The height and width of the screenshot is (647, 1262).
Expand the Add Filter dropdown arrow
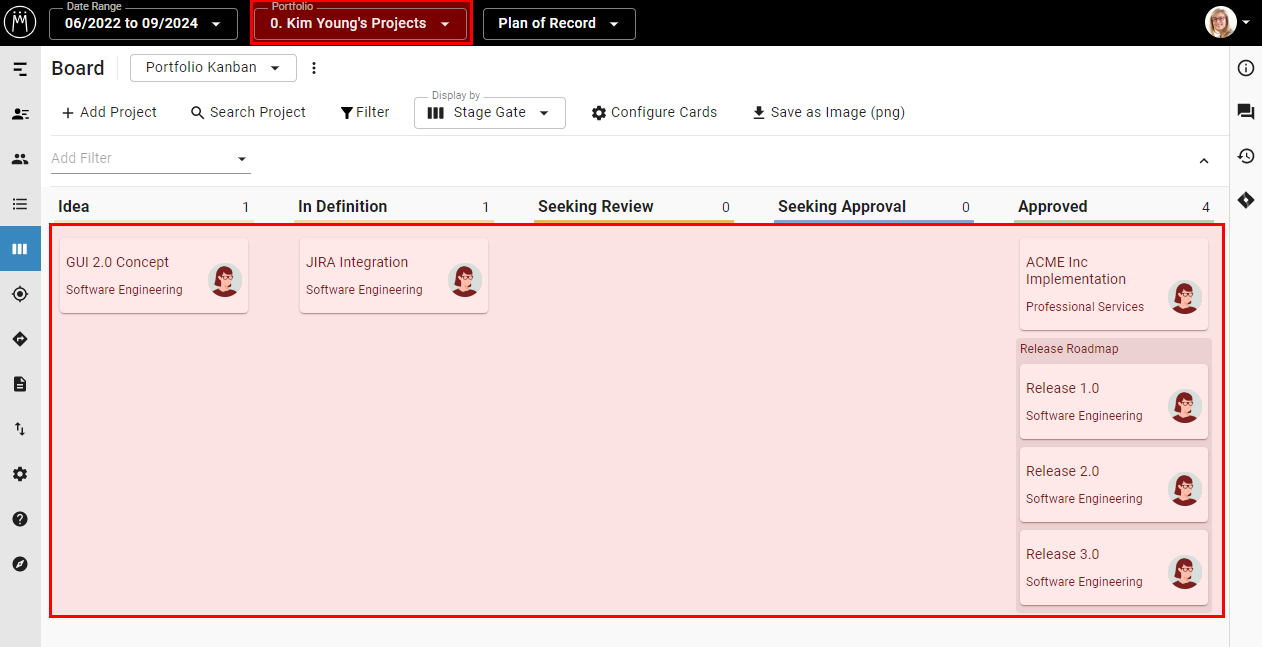click(241, 159)
